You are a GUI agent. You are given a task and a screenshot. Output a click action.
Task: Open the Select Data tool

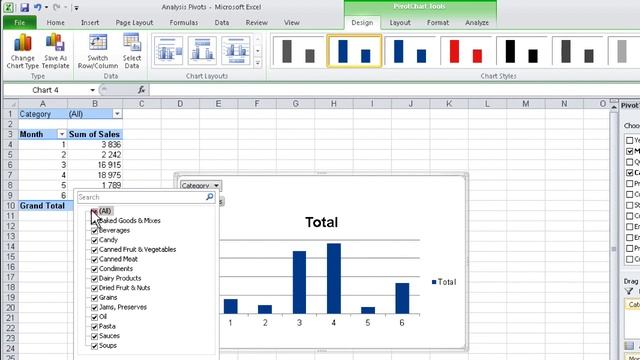point(132,51)
